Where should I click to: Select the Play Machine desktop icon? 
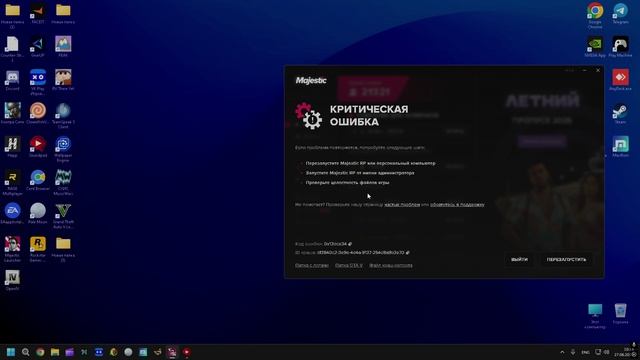(620, 47)
